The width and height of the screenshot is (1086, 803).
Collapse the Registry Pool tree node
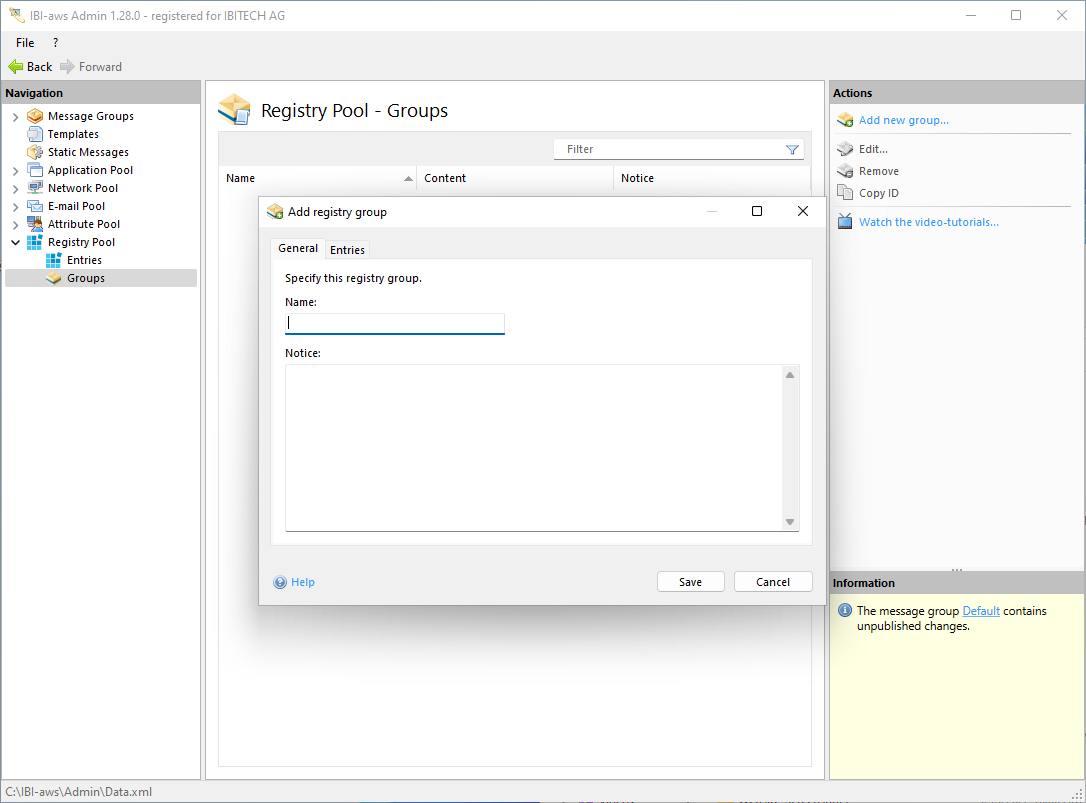15,243
